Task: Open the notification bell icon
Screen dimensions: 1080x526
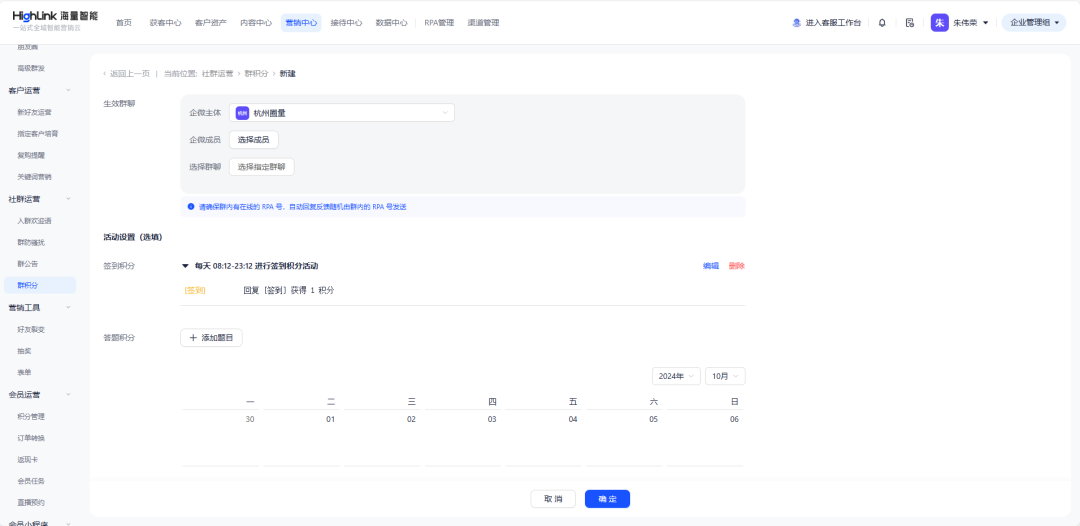Action: [x=882, y=23]
